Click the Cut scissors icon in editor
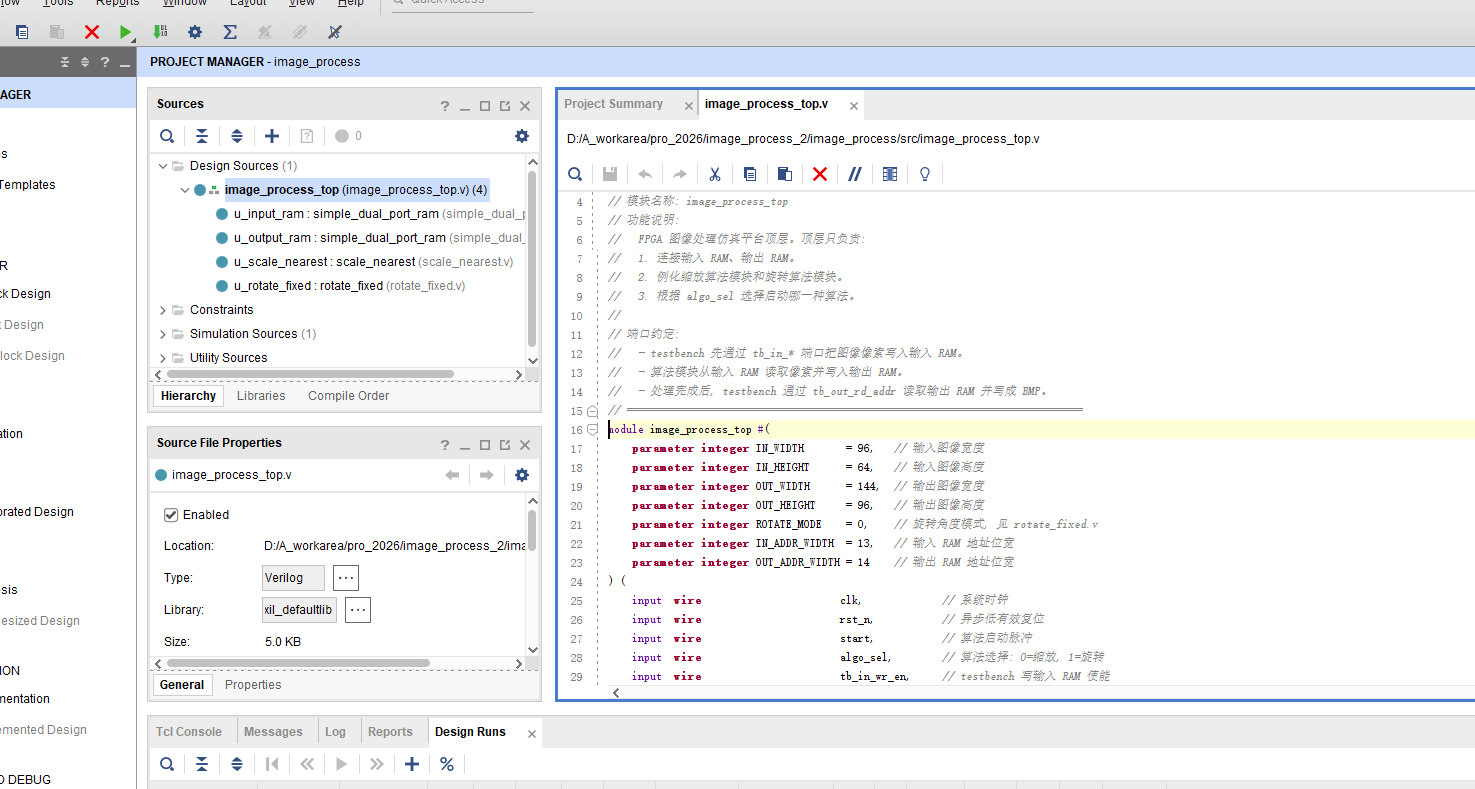 [715, 174]
